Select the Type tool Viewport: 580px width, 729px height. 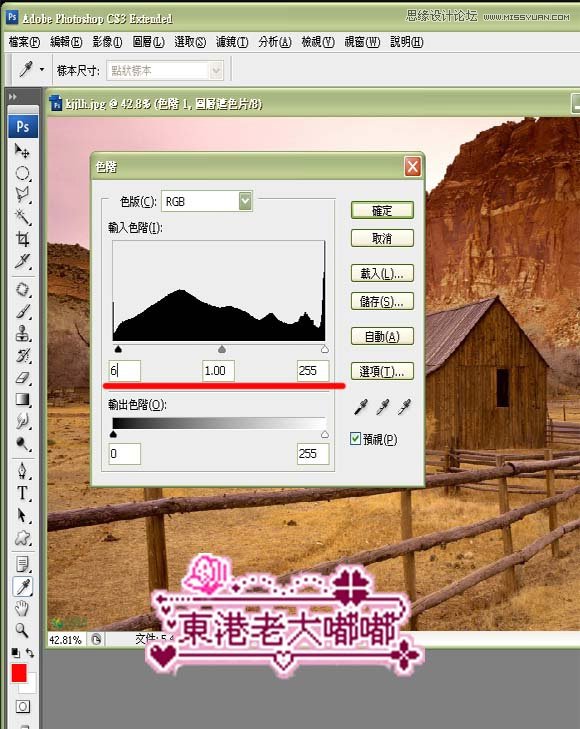[x=22, y=493]
